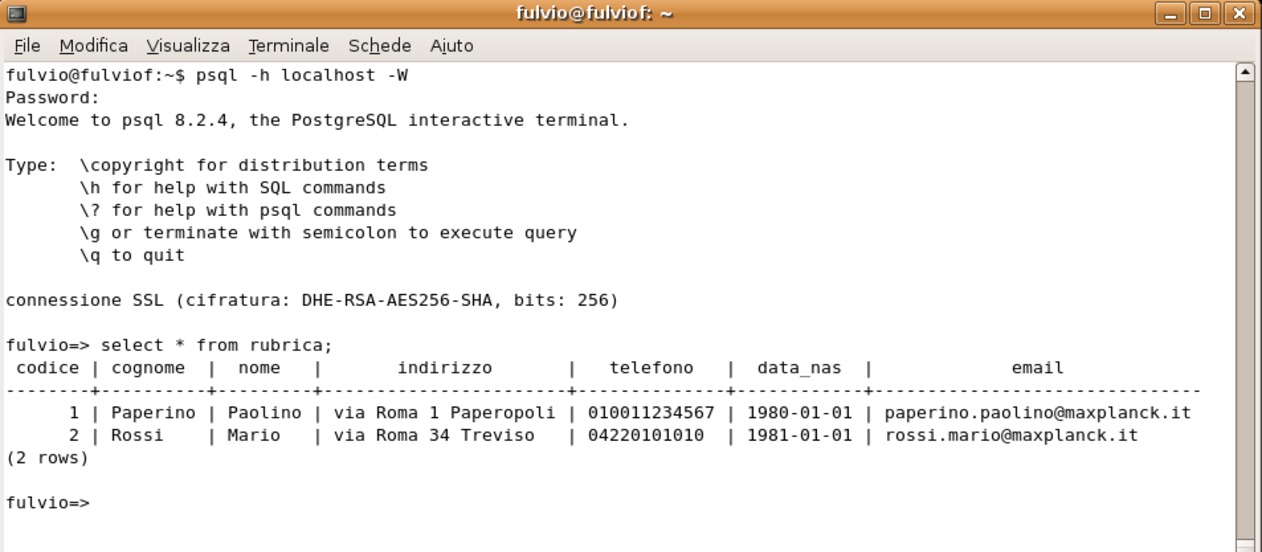Click the 'Paperino' cognome cell
1262x552 pixels.
click(153, 413)
